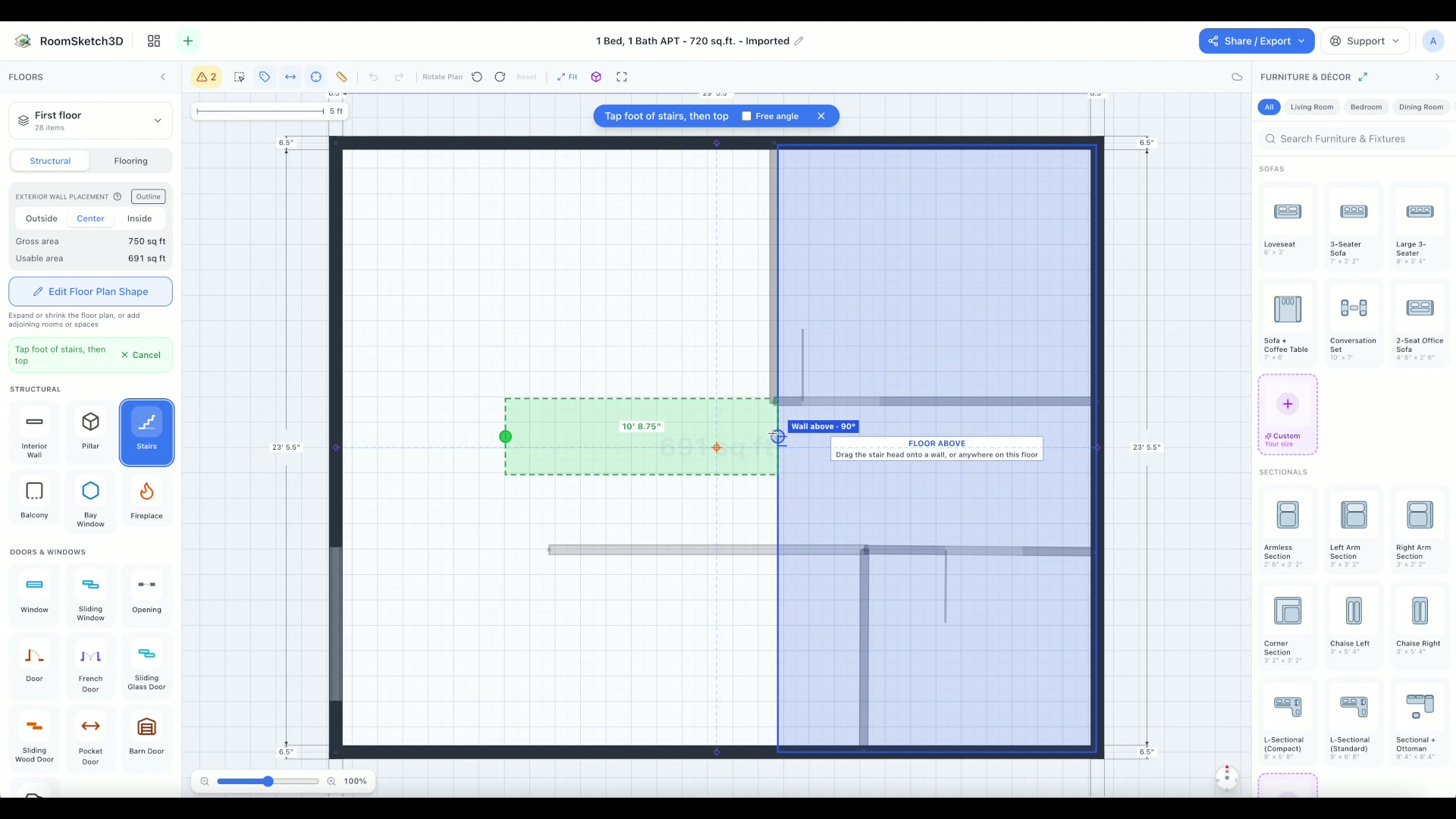Enable the Free angle checkbox
Image resolution: width=1456 pixels, height=819 pixels.
pyautogui.click(x=747, y=116)
